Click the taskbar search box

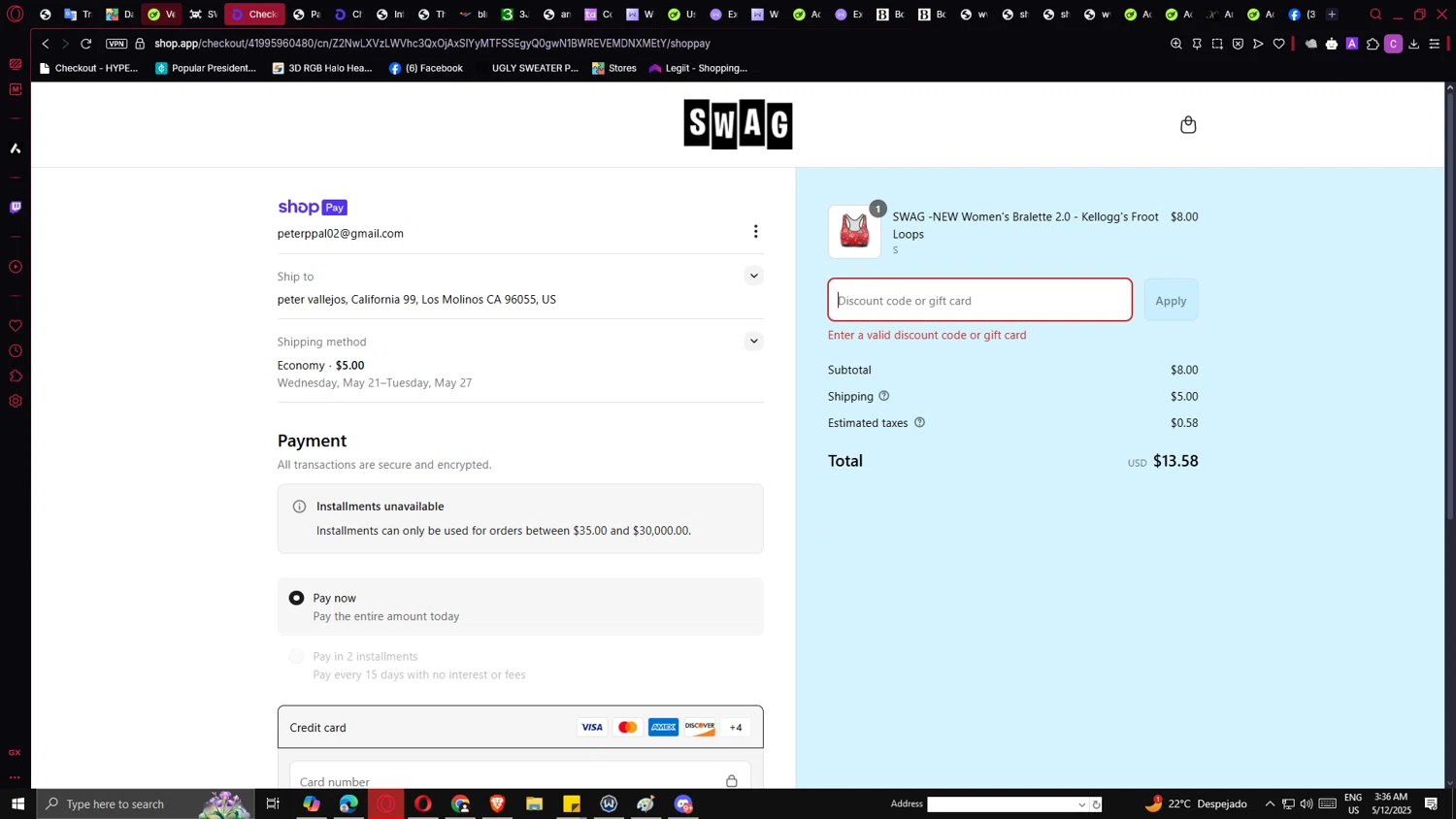(146, 803)
